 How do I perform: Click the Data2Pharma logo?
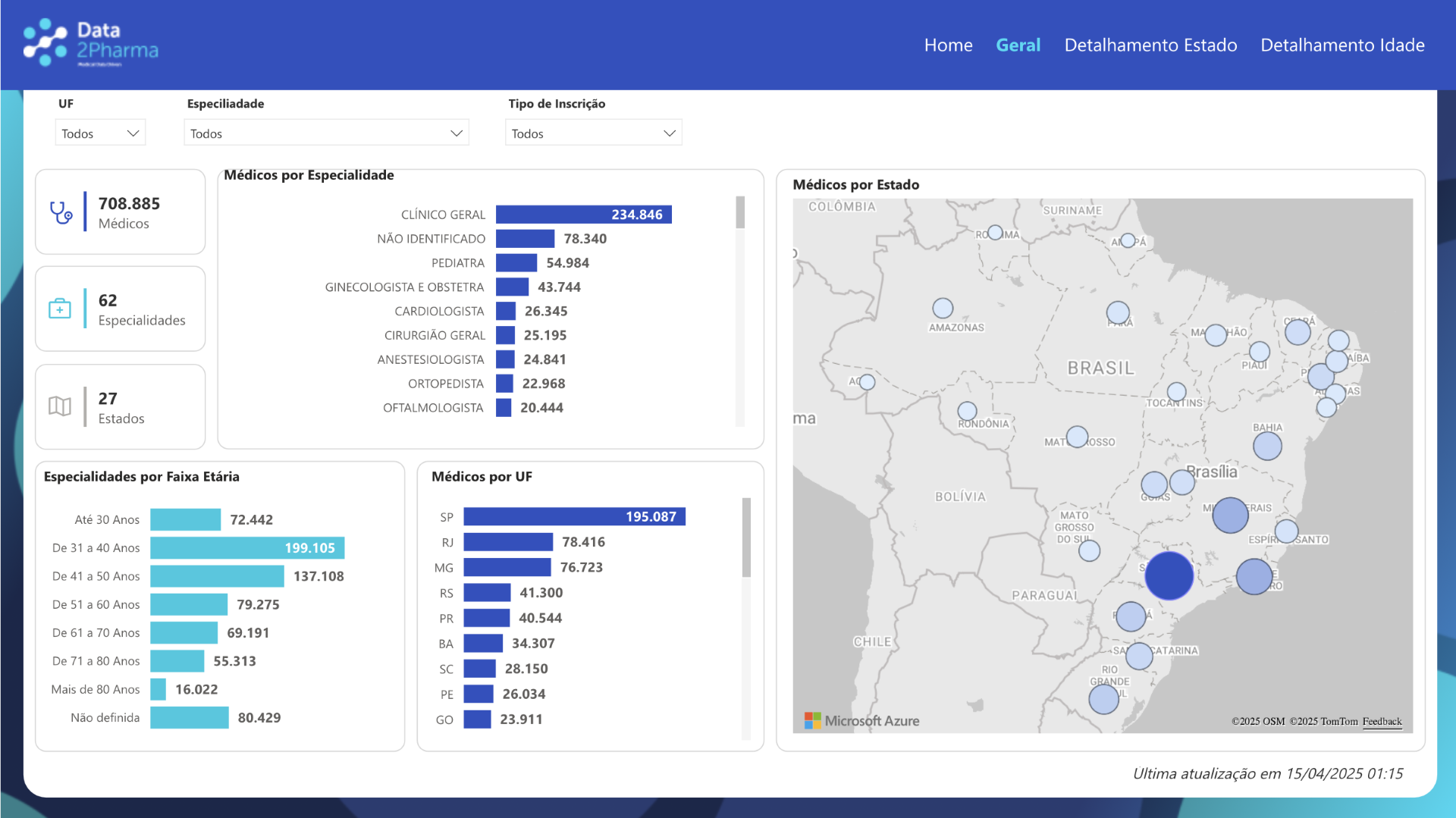(91, 43)
